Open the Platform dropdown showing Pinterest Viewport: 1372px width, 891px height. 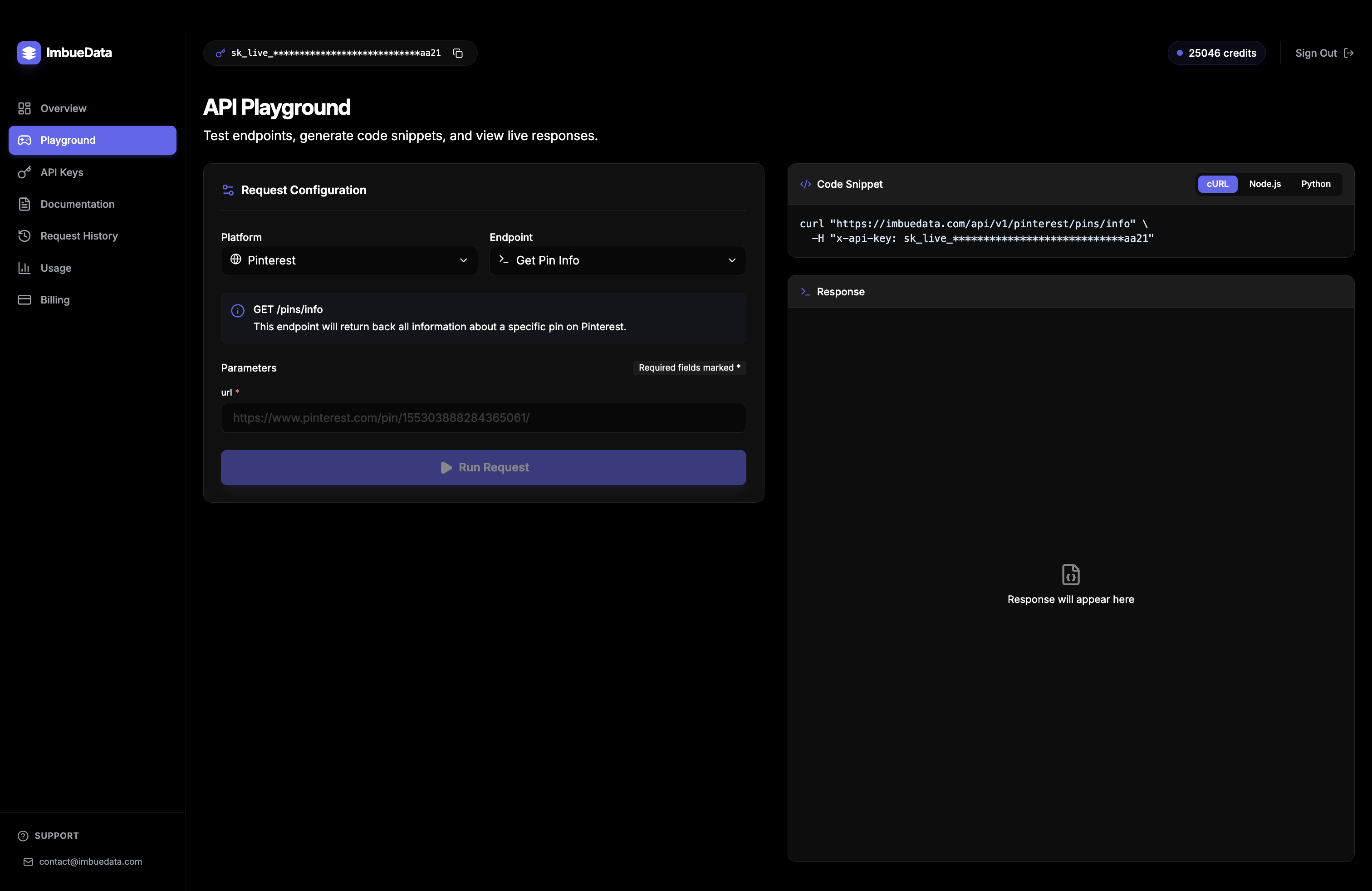(x=349, y=260)
